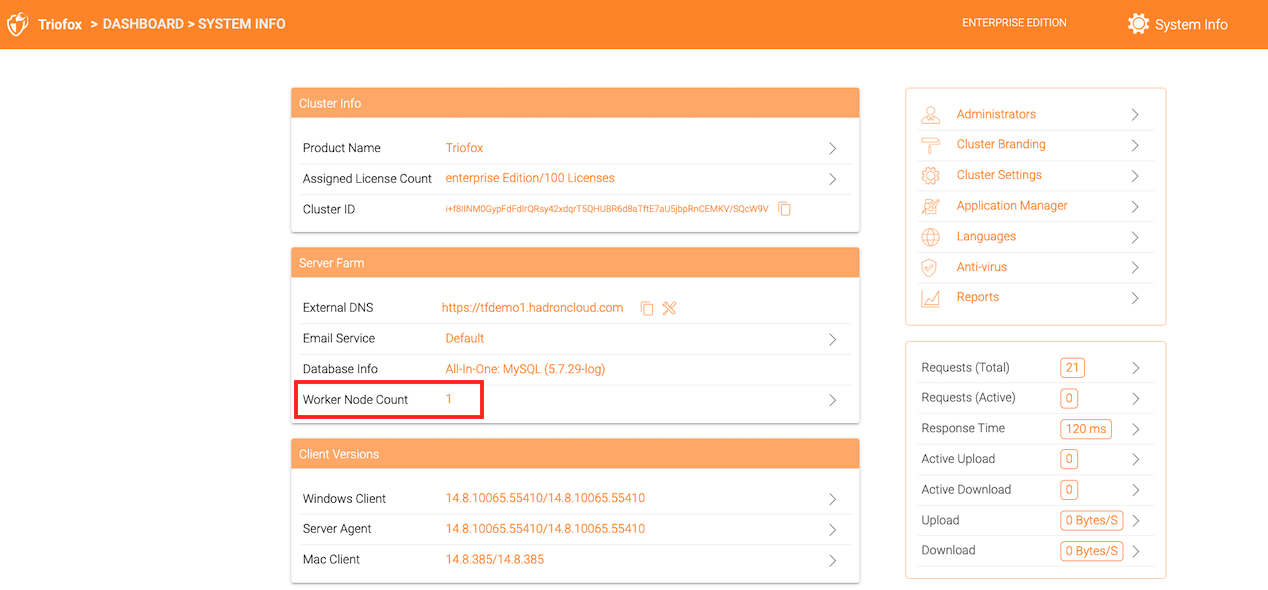Click the Triofox brand name in the header
Viewport: 1268px width, 590px height.
60,25
